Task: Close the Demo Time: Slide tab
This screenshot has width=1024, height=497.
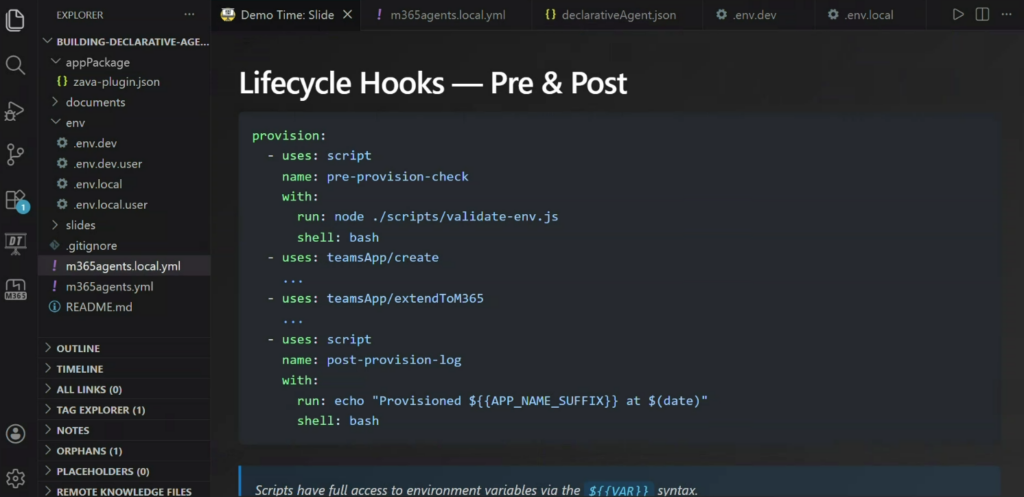Action: (x=347, y=15)
